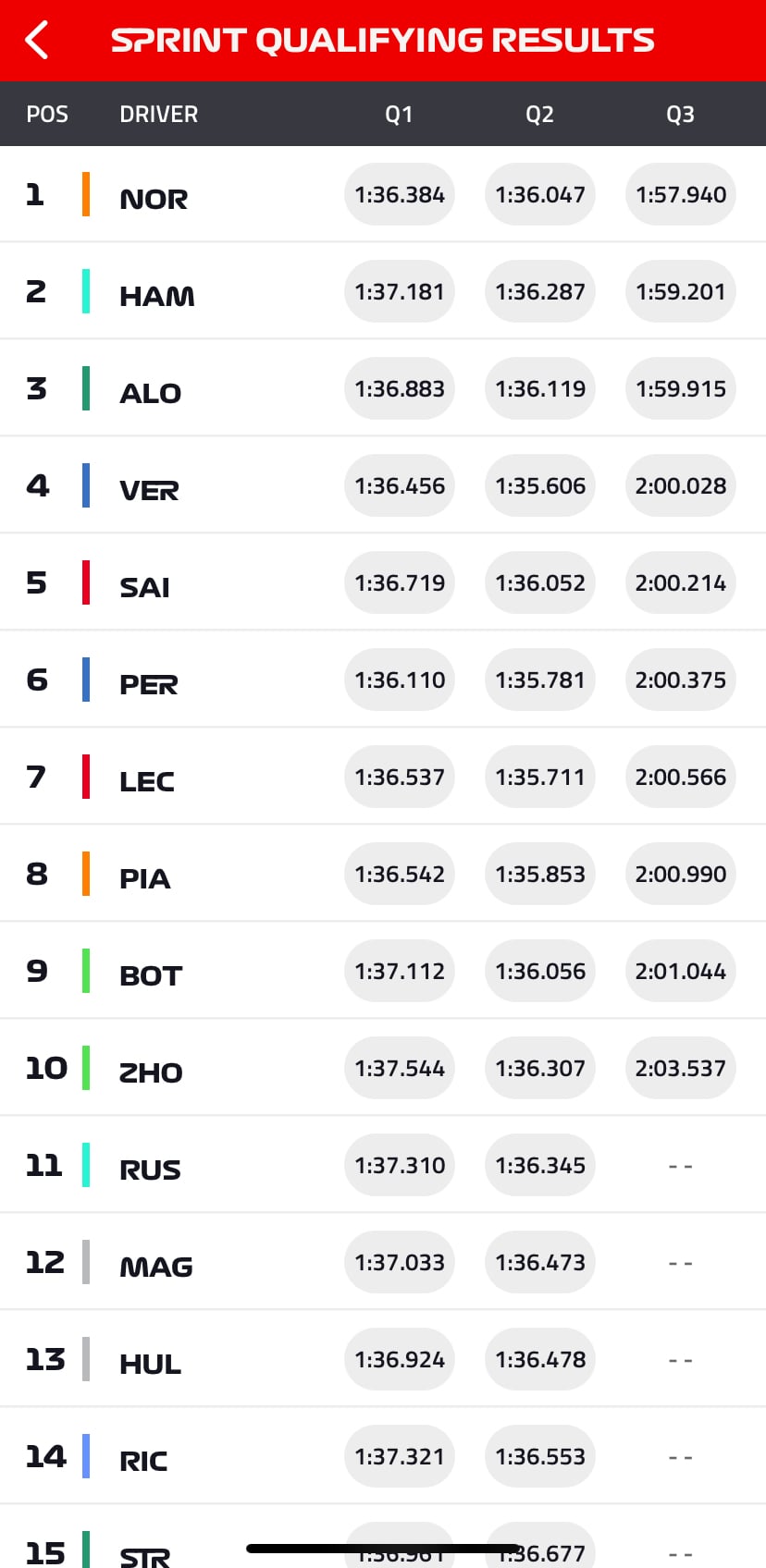This screenshot has width=766, height=1568.
Task: Select RUS's Q2 time 1:36.345
Action: [540, 1165]
